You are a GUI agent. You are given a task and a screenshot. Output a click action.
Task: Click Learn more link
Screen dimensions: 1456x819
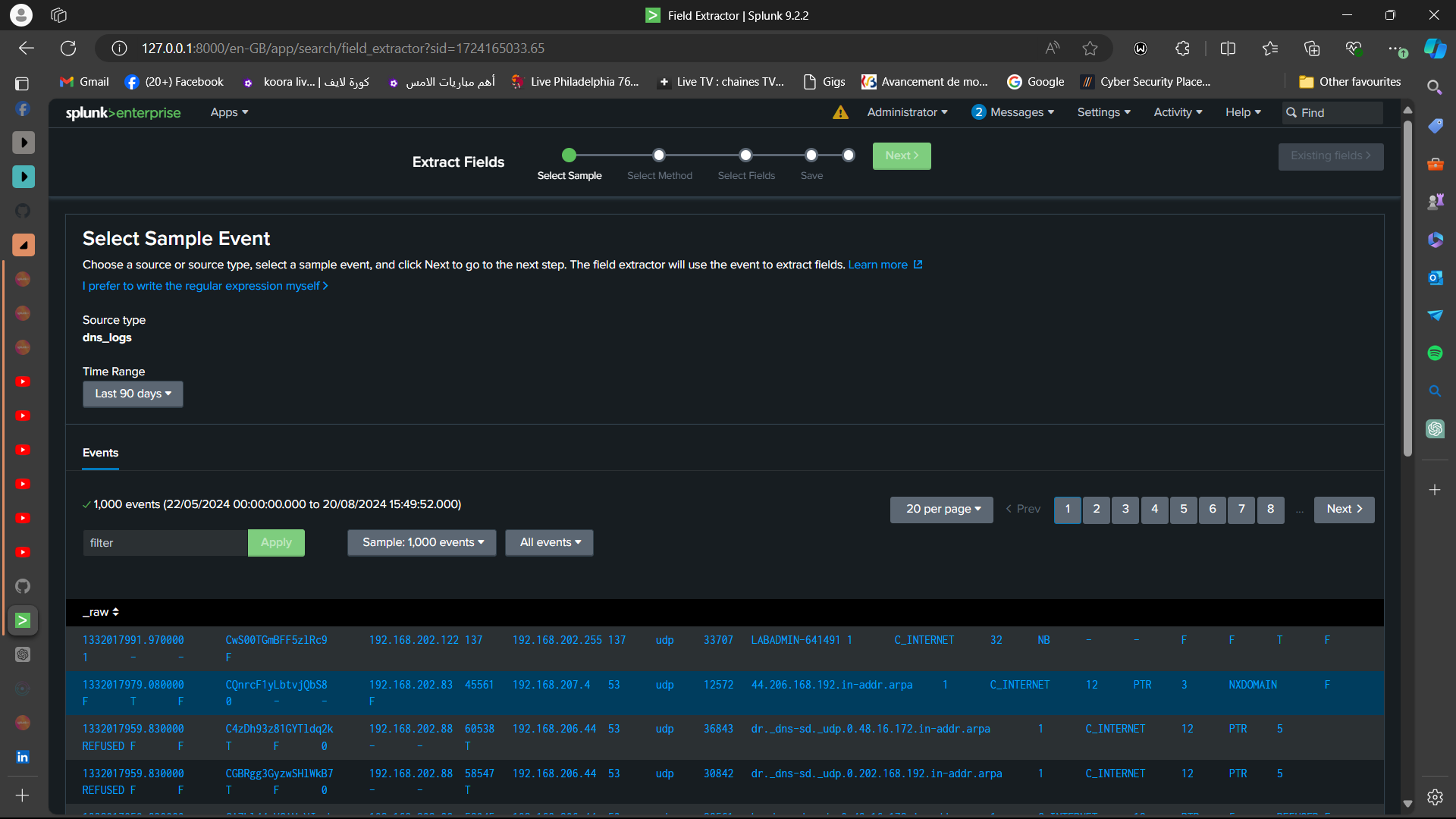(885, 265)
